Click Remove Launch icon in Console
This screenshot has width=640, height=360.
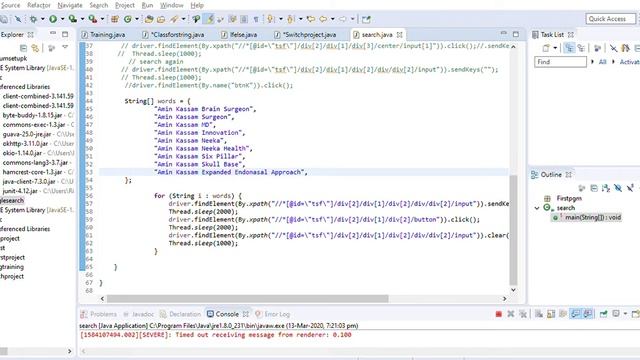(x=511, y=314)
